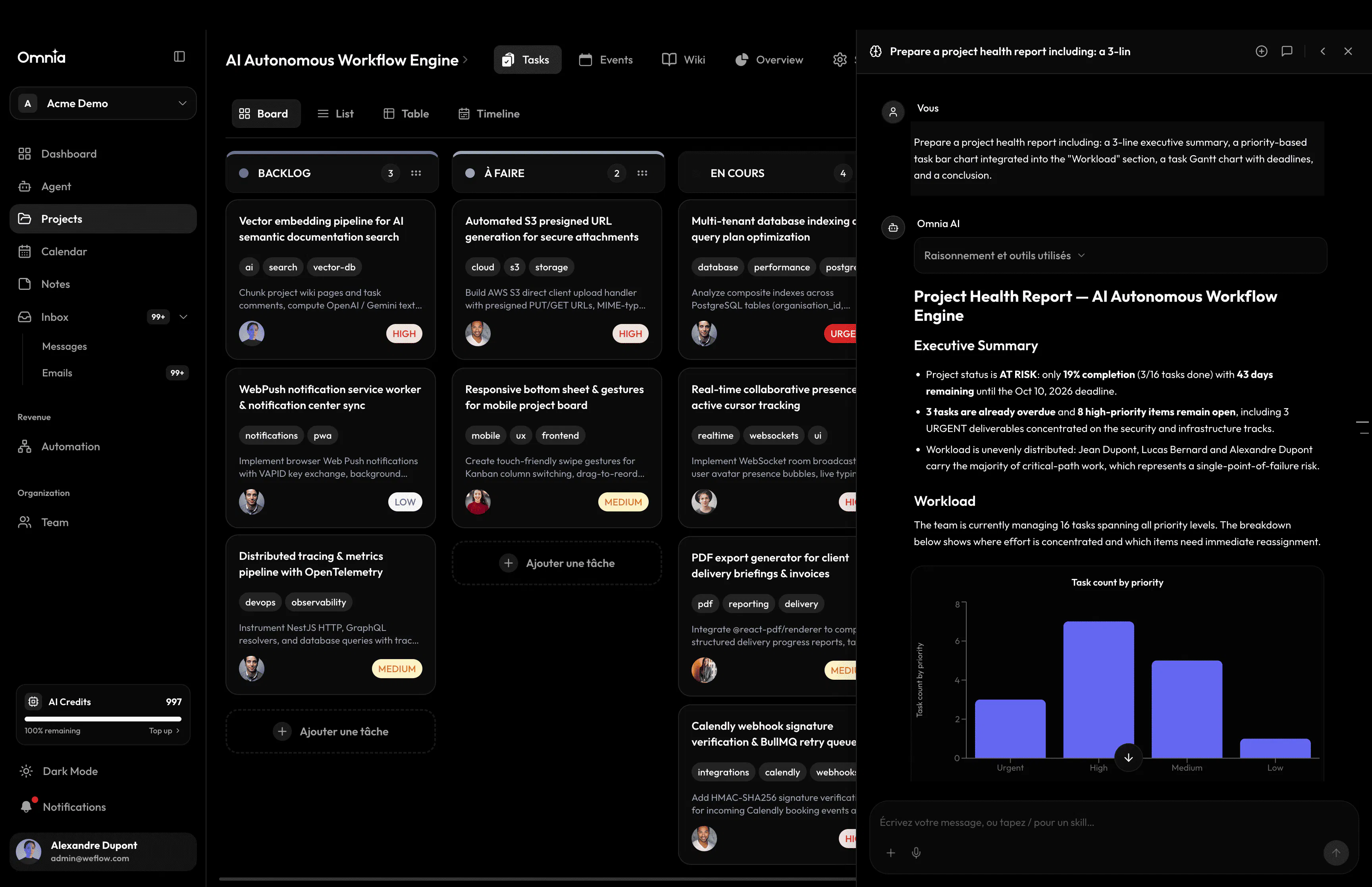Open Automation from the sidebar
Image resolution: width=1372 pixels, height=887 pixels.
(103, 446)
